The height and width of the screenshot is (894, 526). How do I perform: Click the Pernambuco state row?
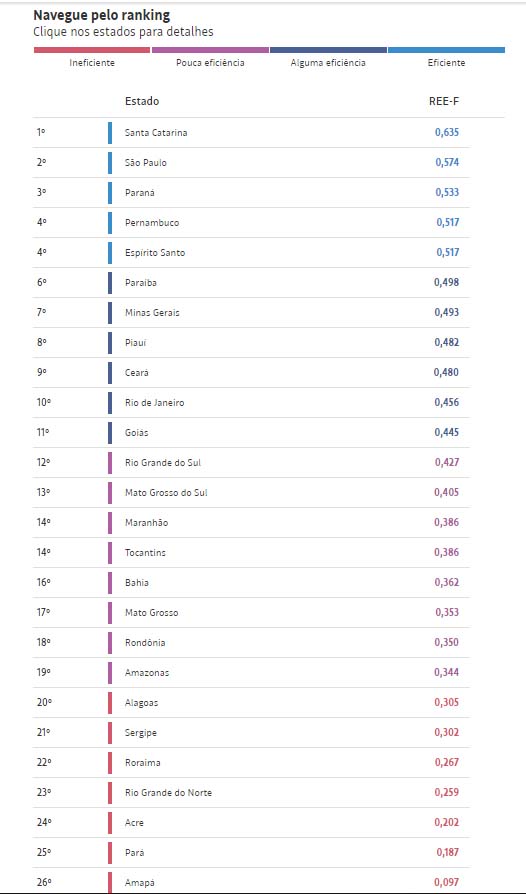(x=251, y=223)
